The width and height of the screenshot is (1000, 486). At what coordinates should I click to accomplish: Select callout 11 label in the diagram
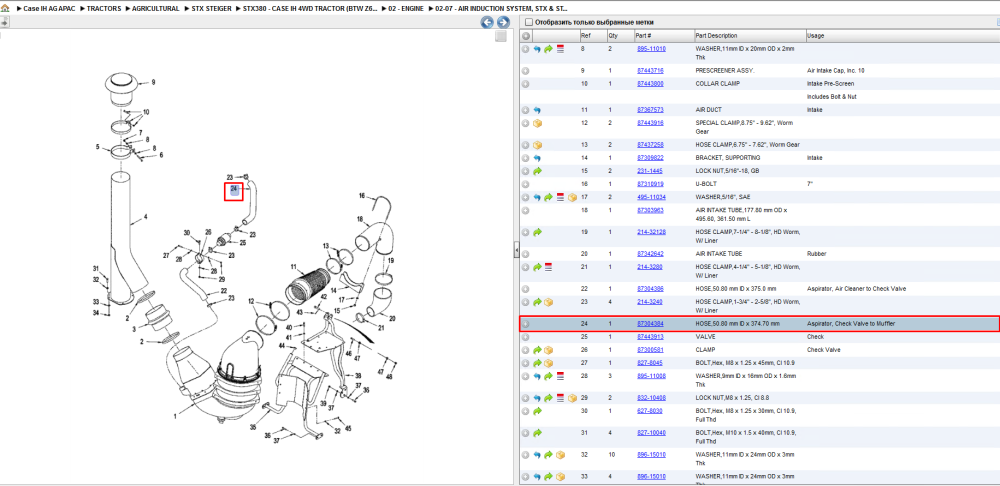click(293, 267)
